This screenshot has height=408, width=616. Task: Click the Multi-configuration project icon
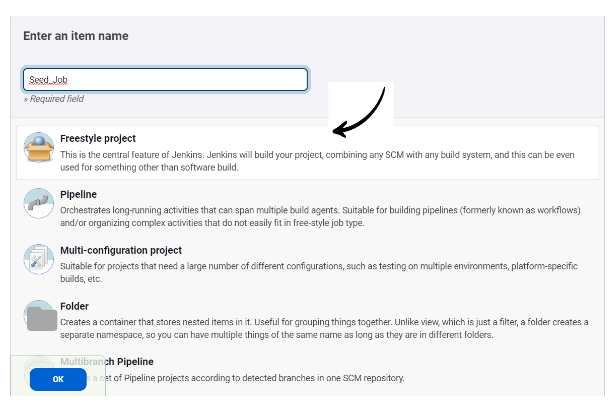39,259
